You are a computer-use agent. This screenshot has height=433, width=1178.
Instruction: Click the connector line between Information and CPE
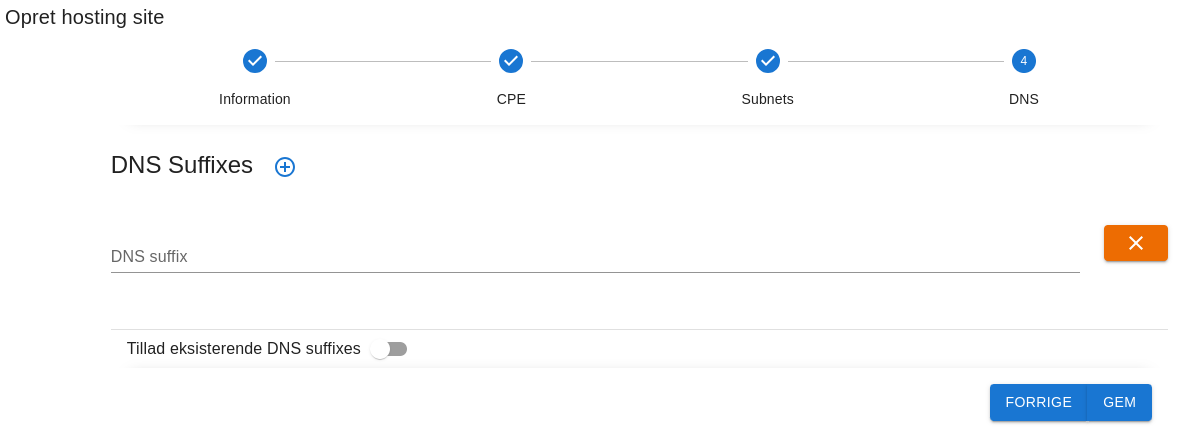click(383, 62)
